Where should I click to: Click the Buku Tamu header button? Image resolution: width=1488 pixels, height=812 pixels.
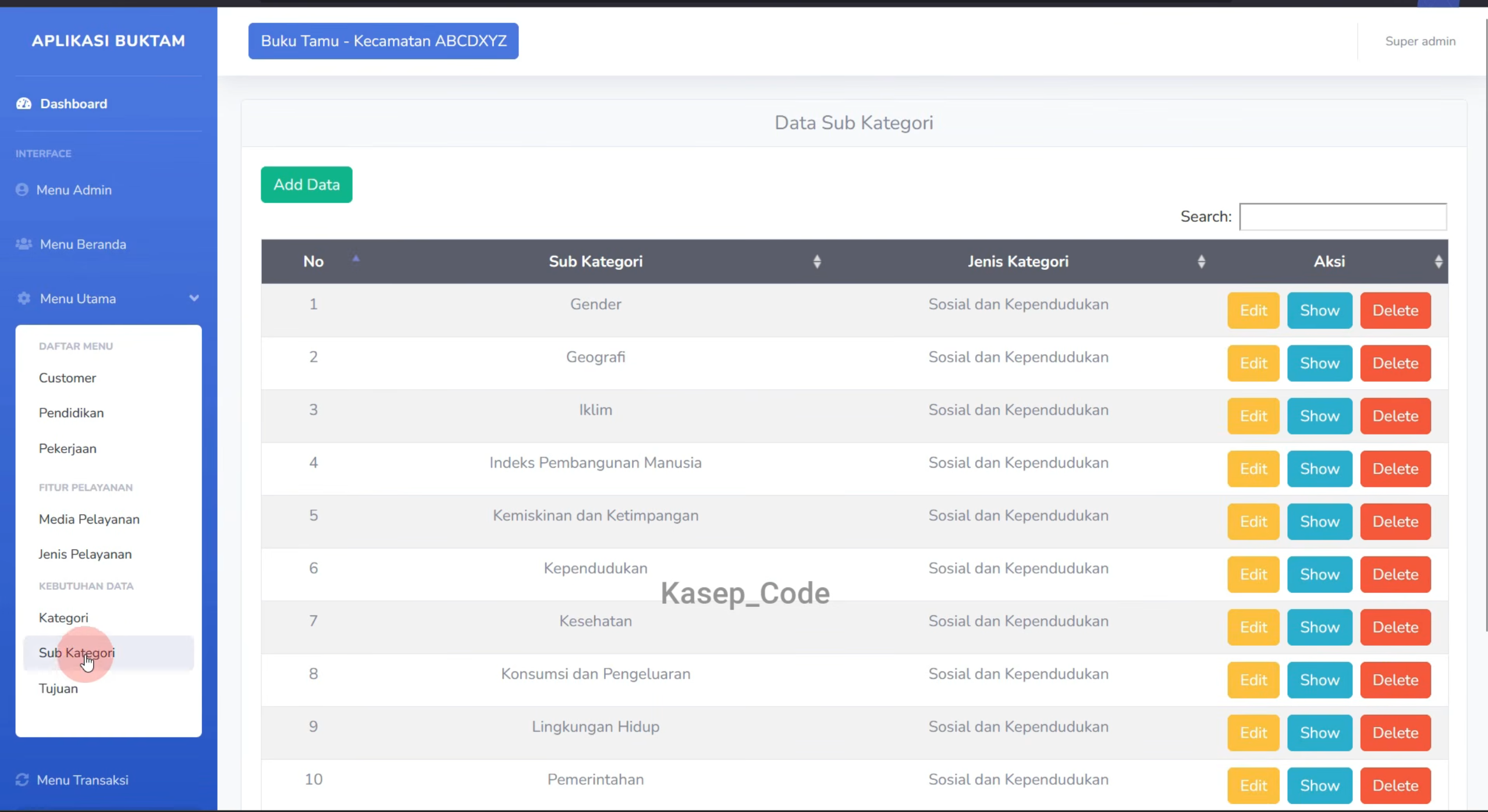point(383,41)
